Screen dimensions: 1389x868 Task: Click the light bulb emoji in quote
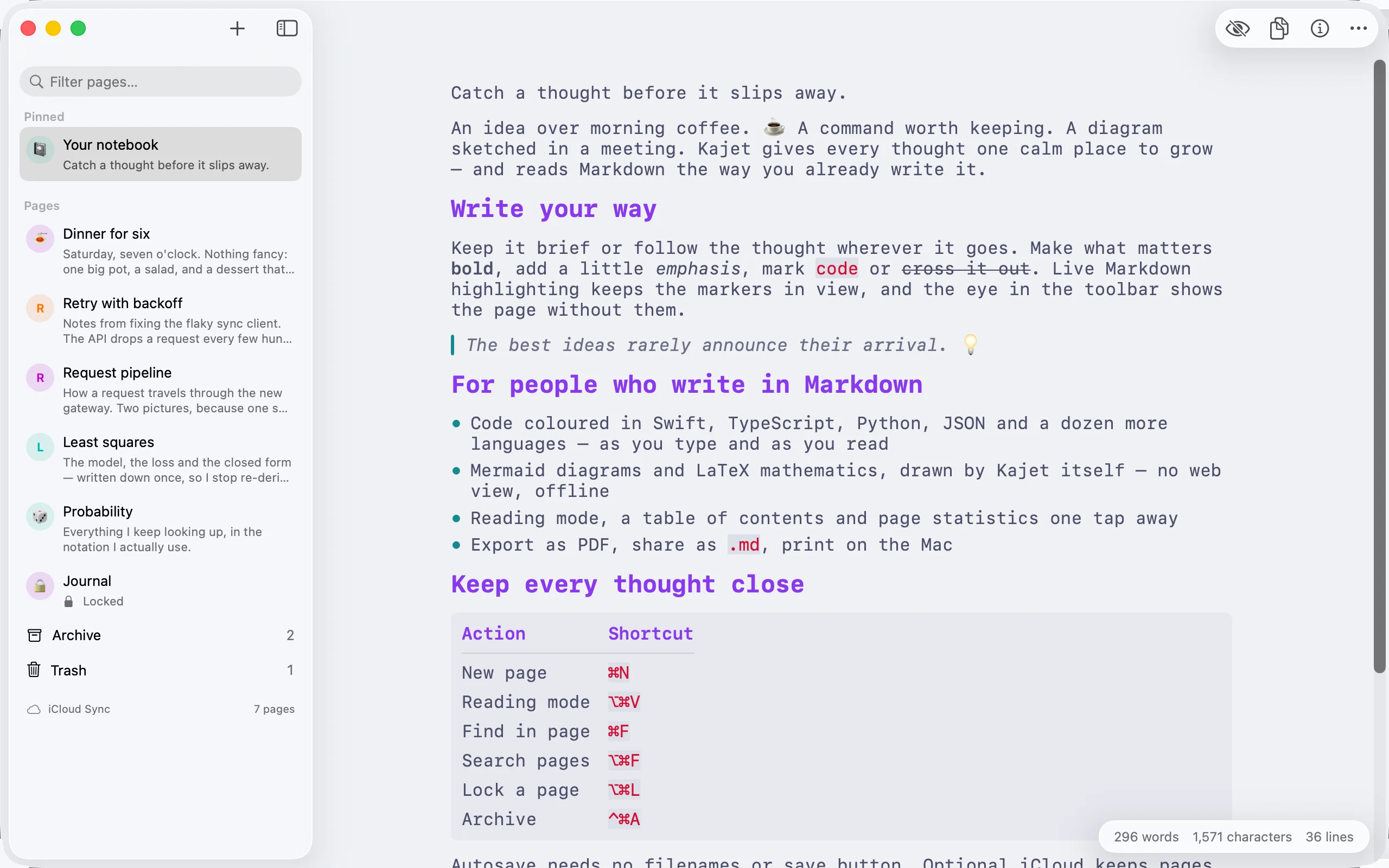point(970,344)
